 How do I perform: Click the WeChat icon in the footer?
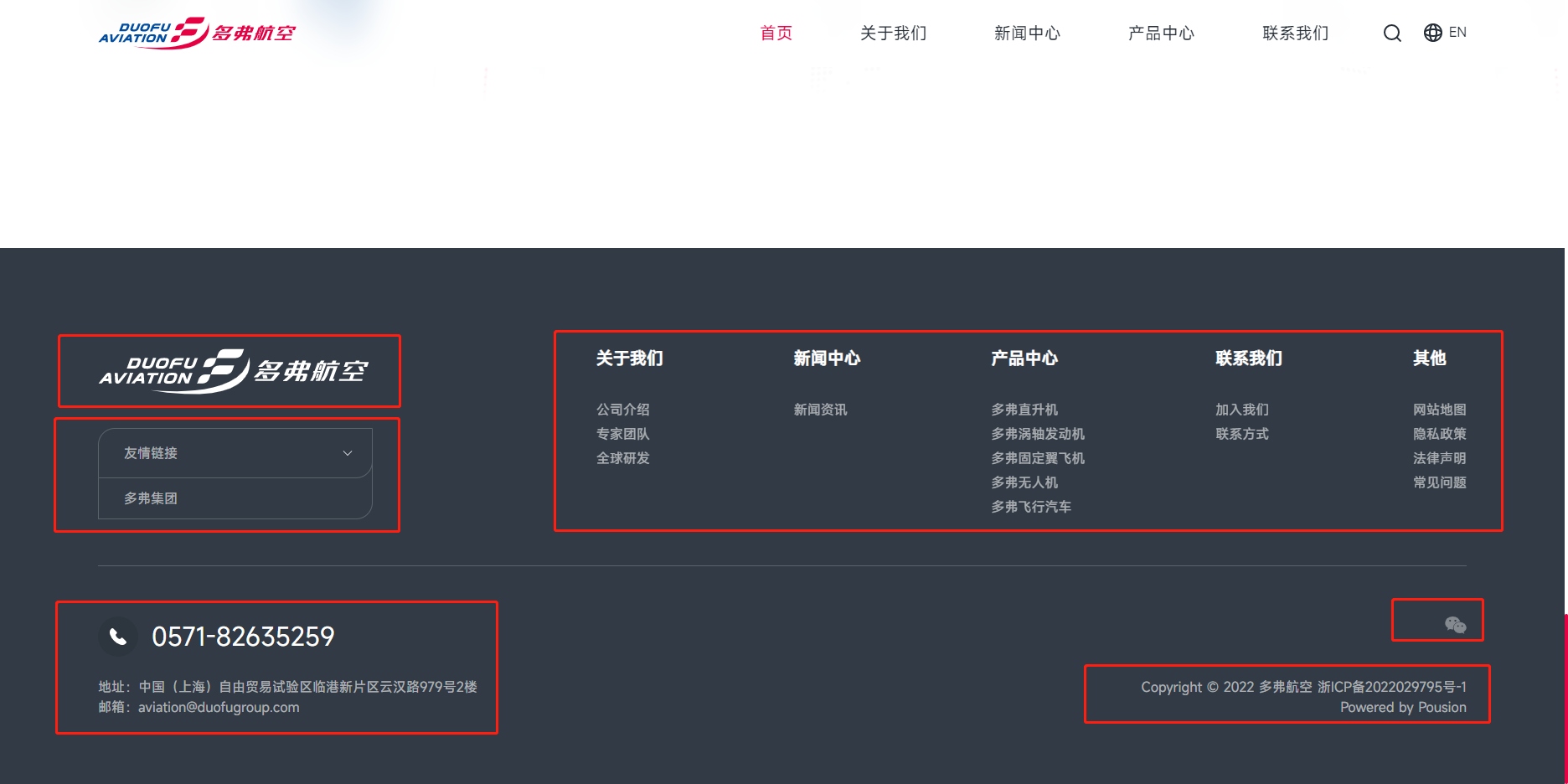1456,624
